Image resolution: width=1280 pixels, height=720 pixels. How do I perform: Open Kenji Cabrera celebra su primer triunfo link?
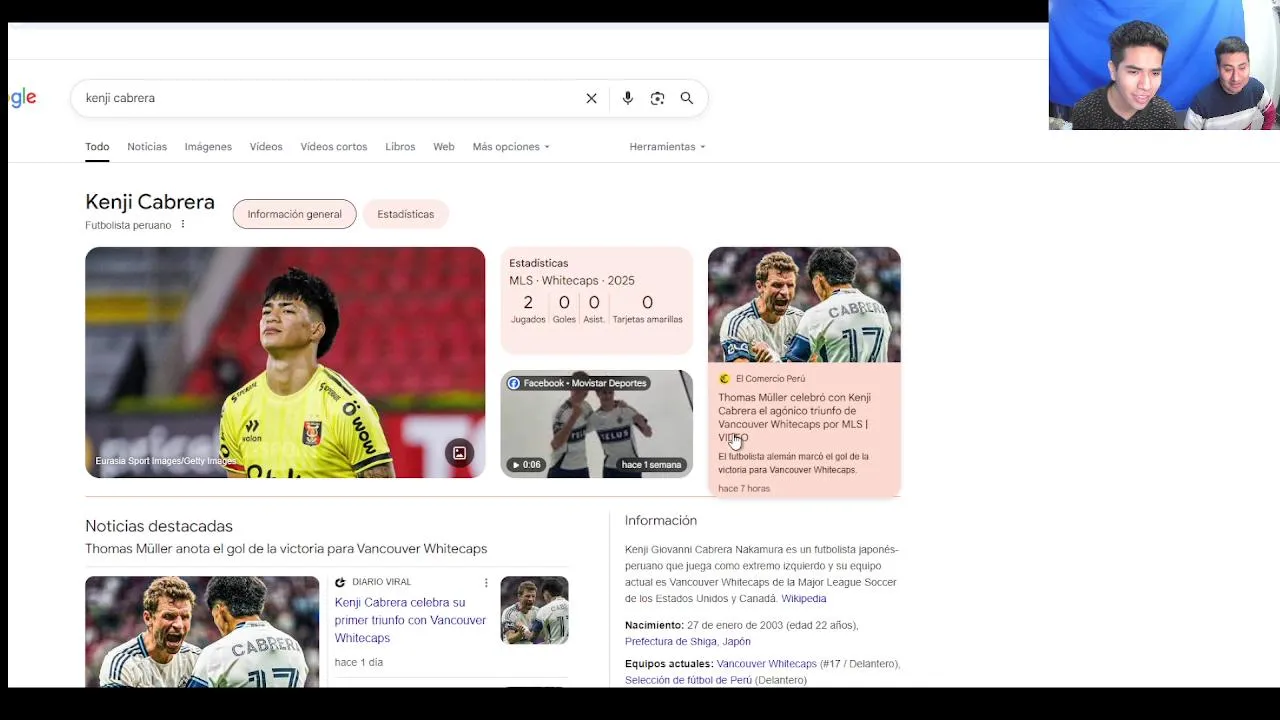pos(410,620)
